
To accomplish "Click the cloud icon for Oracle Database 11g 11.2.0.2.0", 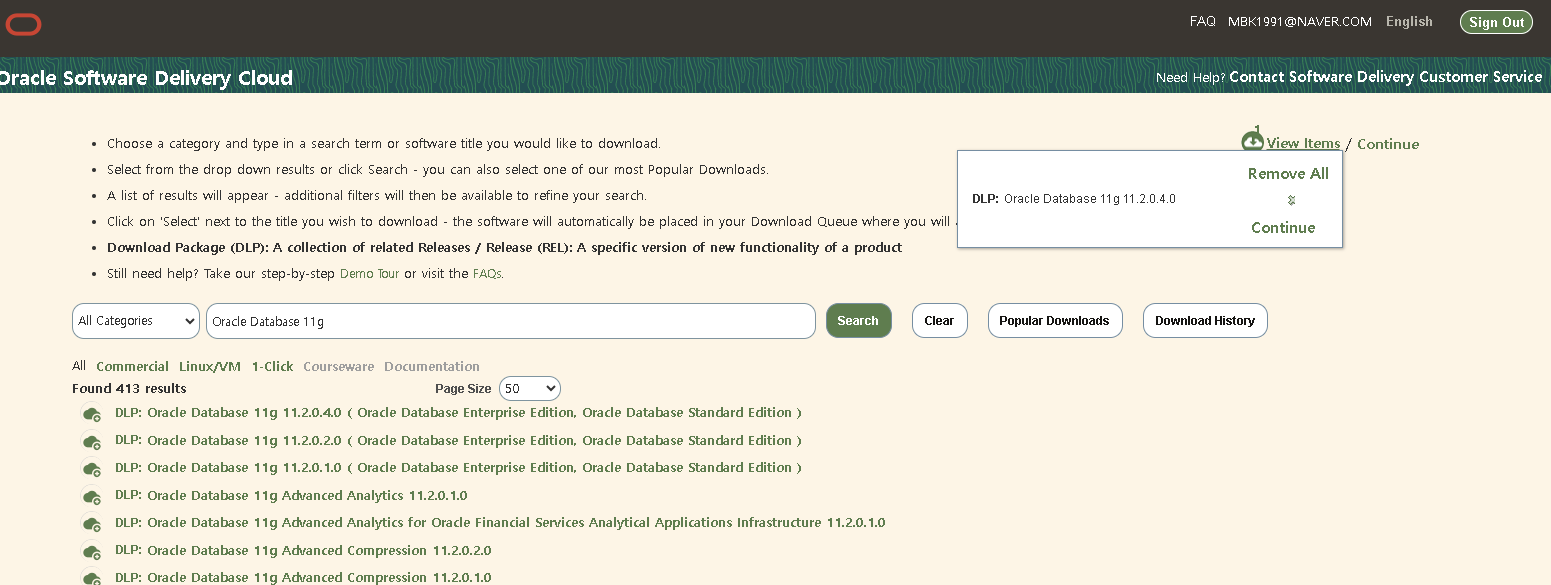I will click(x=92, y=441).
